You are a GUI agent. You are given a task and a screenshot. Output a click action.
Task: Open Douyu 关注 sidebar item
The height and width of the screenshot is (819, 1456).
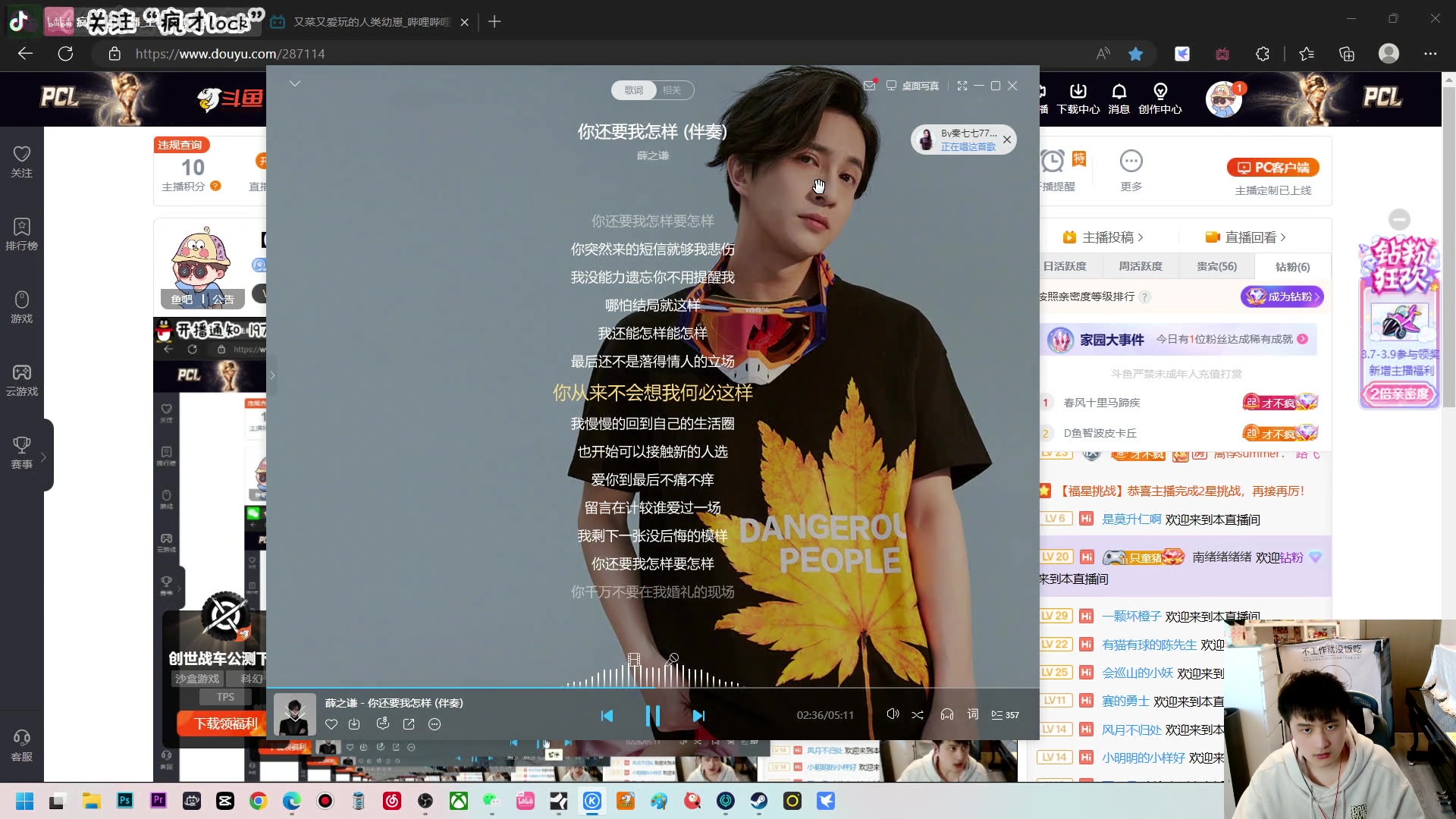click(x=22, y=162)
